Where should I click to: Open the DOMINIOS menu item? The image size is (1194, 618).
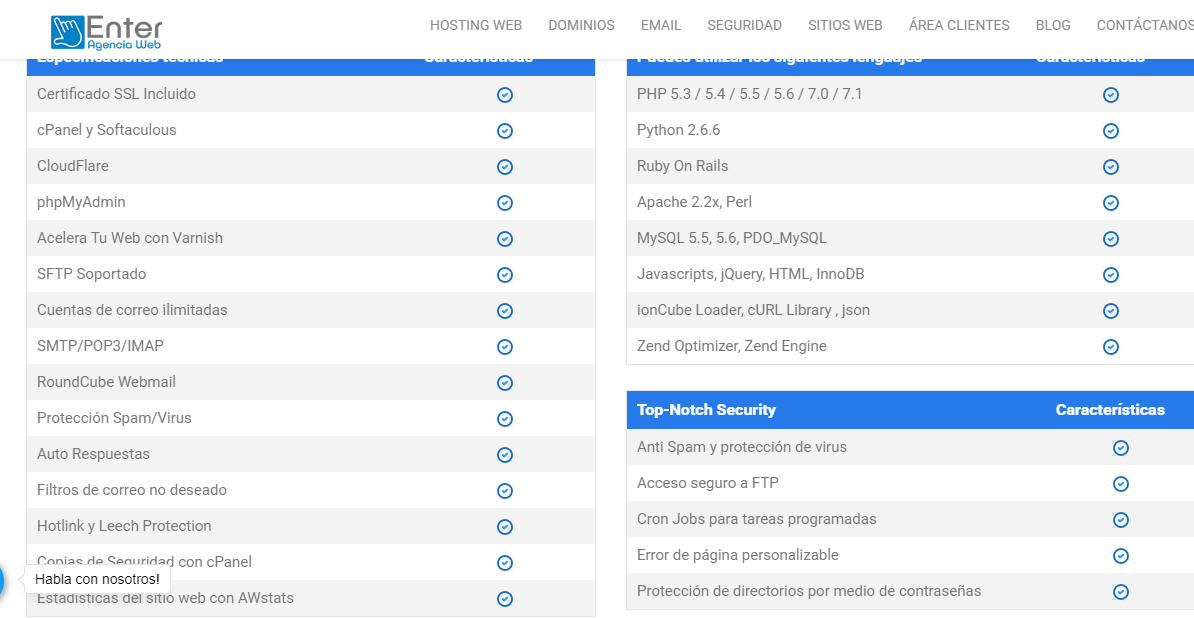pos(581,25)
